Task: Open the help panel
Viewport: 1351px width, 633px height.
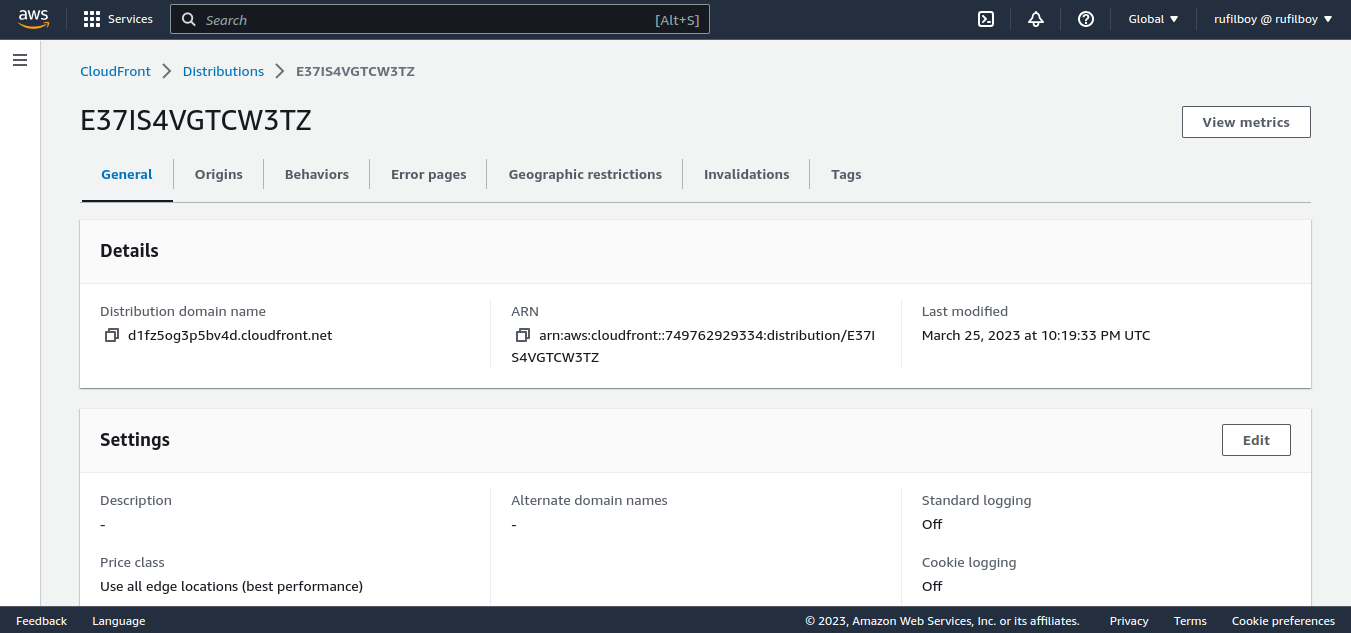Action: [1086, 18]
